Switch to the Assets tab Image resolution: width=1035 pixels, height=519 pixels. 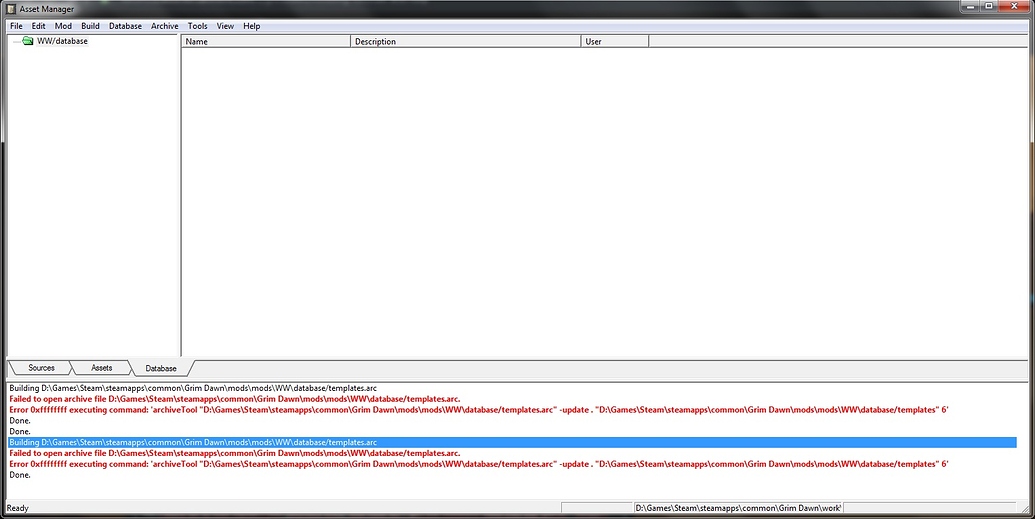point(101,368)
